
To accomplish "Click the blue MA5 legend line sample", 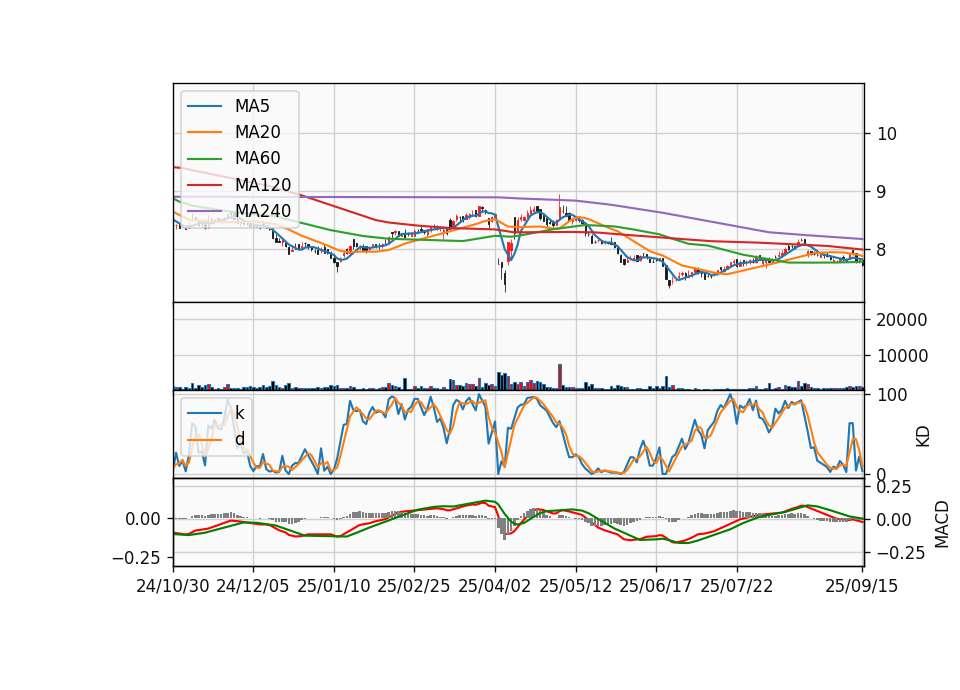I will point(204,107).
